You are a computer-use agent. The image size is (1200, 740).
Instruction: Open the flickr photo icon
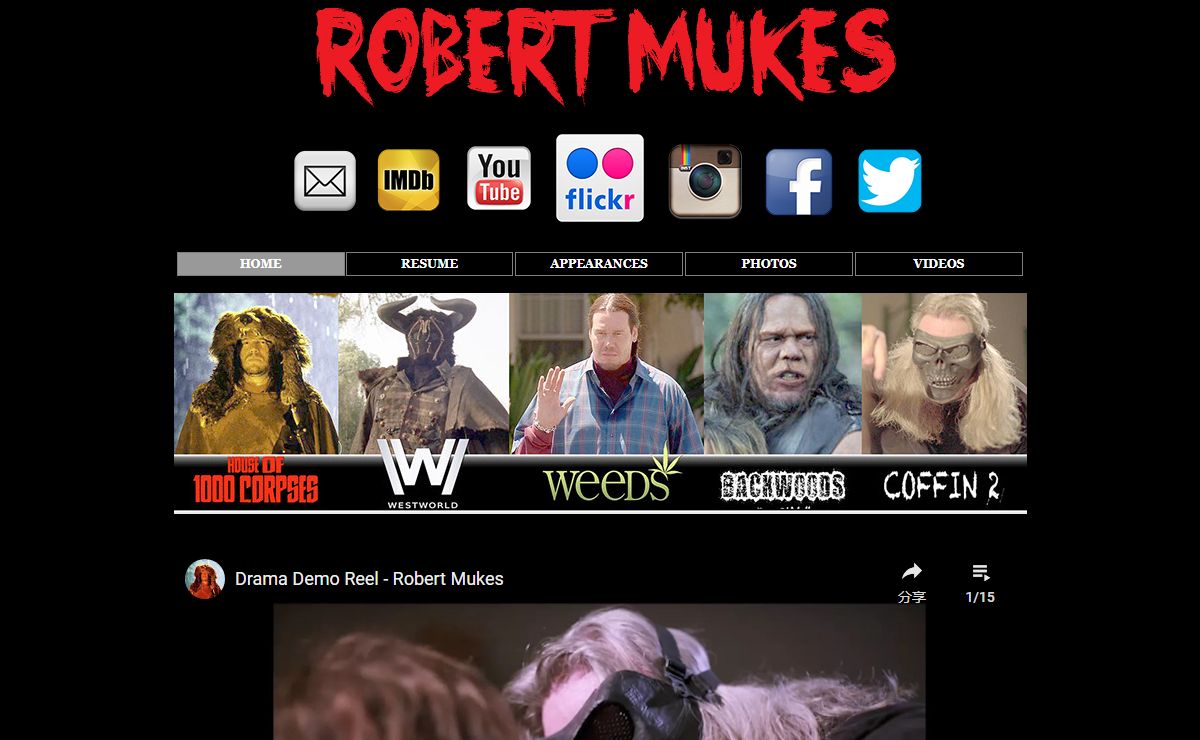(x=600, y=178)
